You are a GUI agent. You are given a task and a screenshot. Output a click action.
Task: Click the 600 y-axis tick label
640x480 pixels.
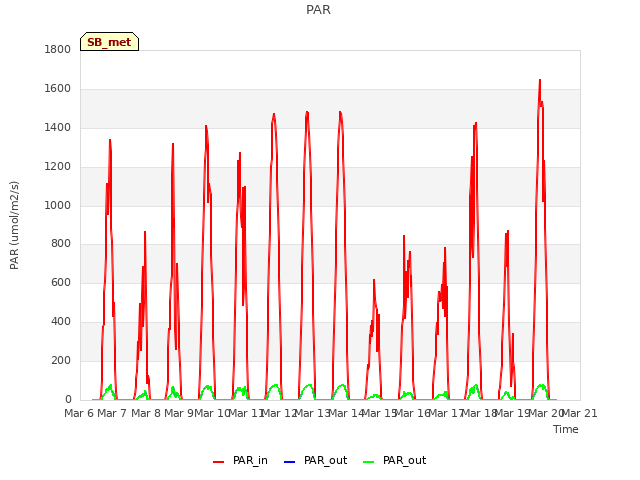click(61, 282)
